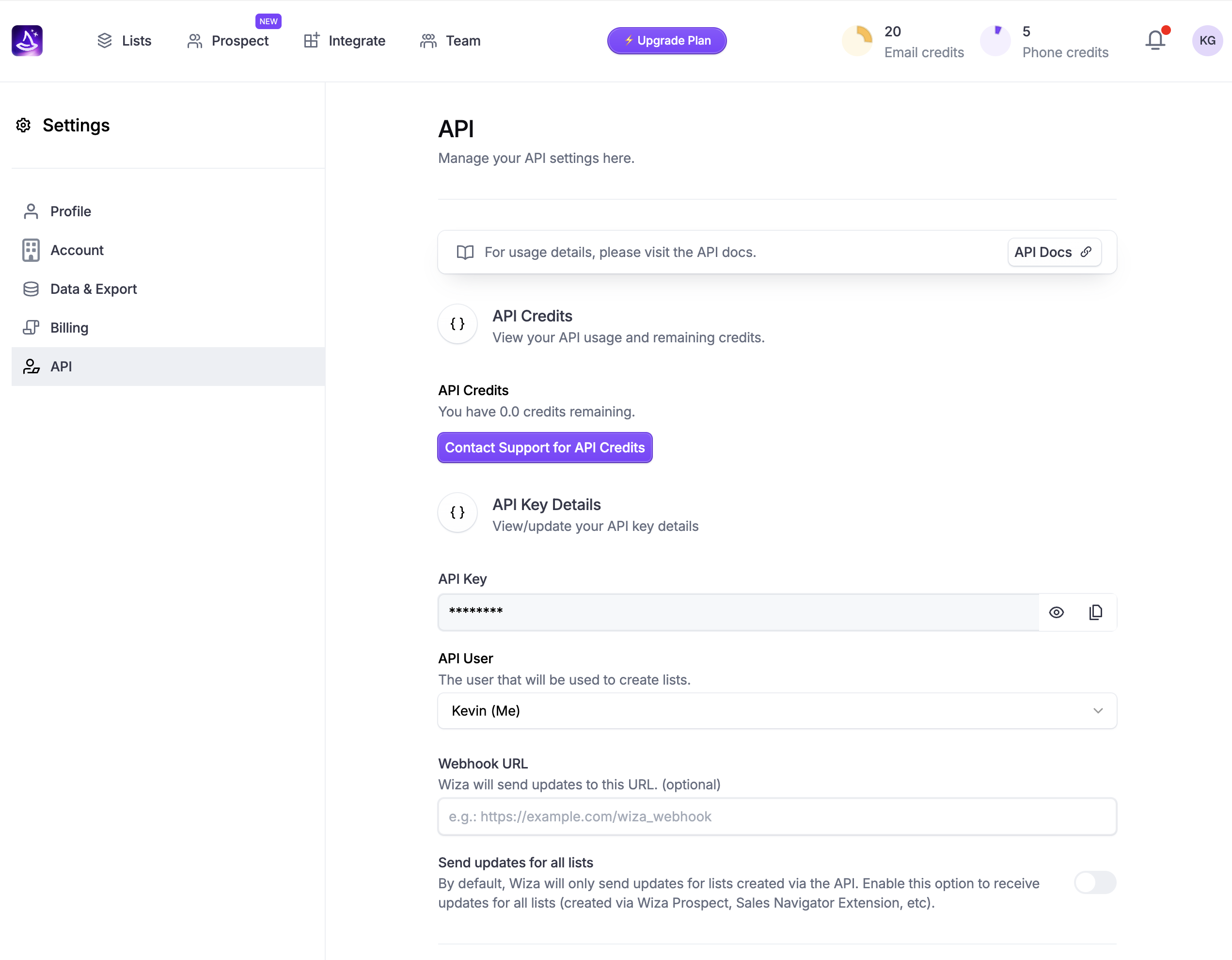Image resolution: width=1232 pixels, height=960 pixels.
Task: Click the API Key Details heading
Action: (547, 505)
